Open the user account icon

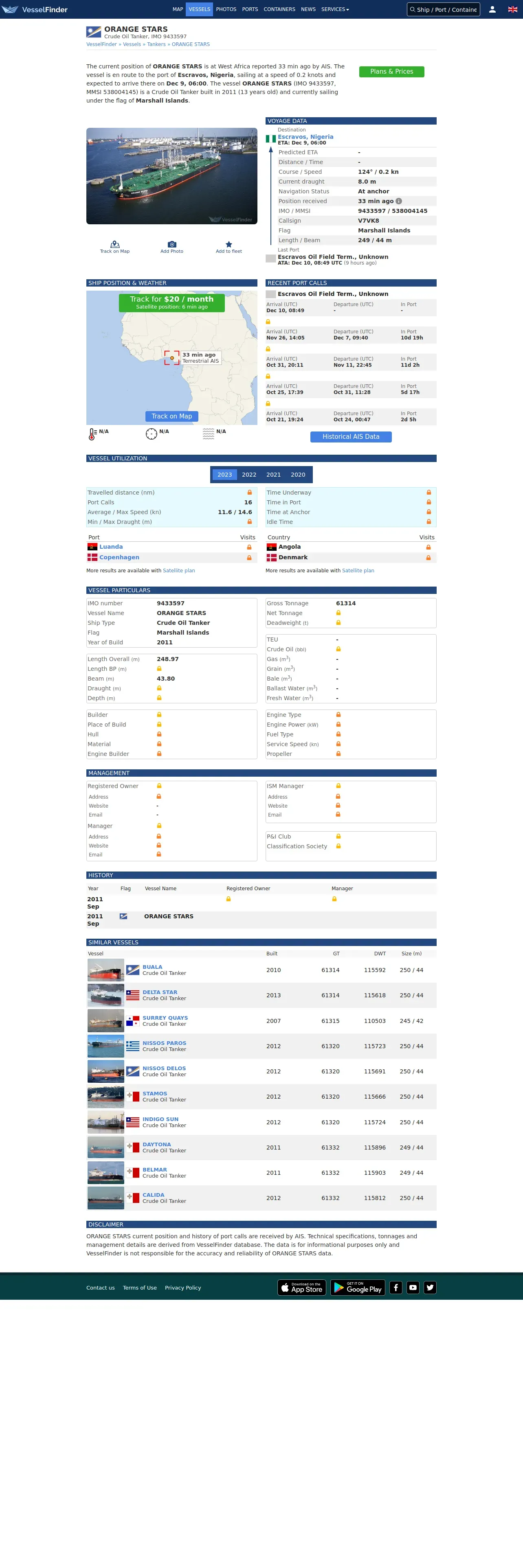[x=492, y=9]
